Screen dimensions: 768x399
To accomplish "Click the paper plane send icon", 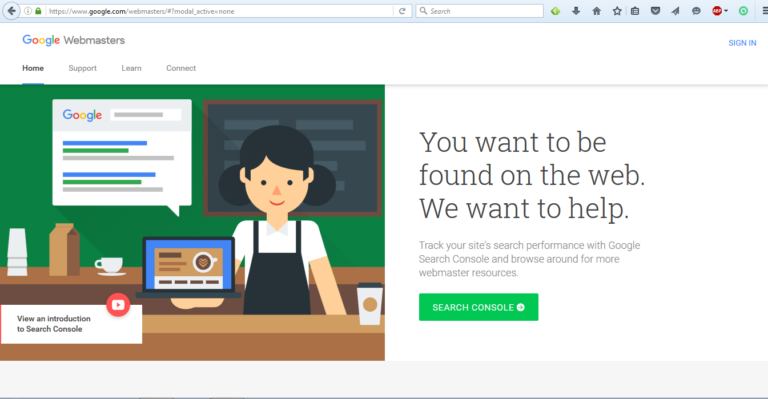I will coord(675,11).
